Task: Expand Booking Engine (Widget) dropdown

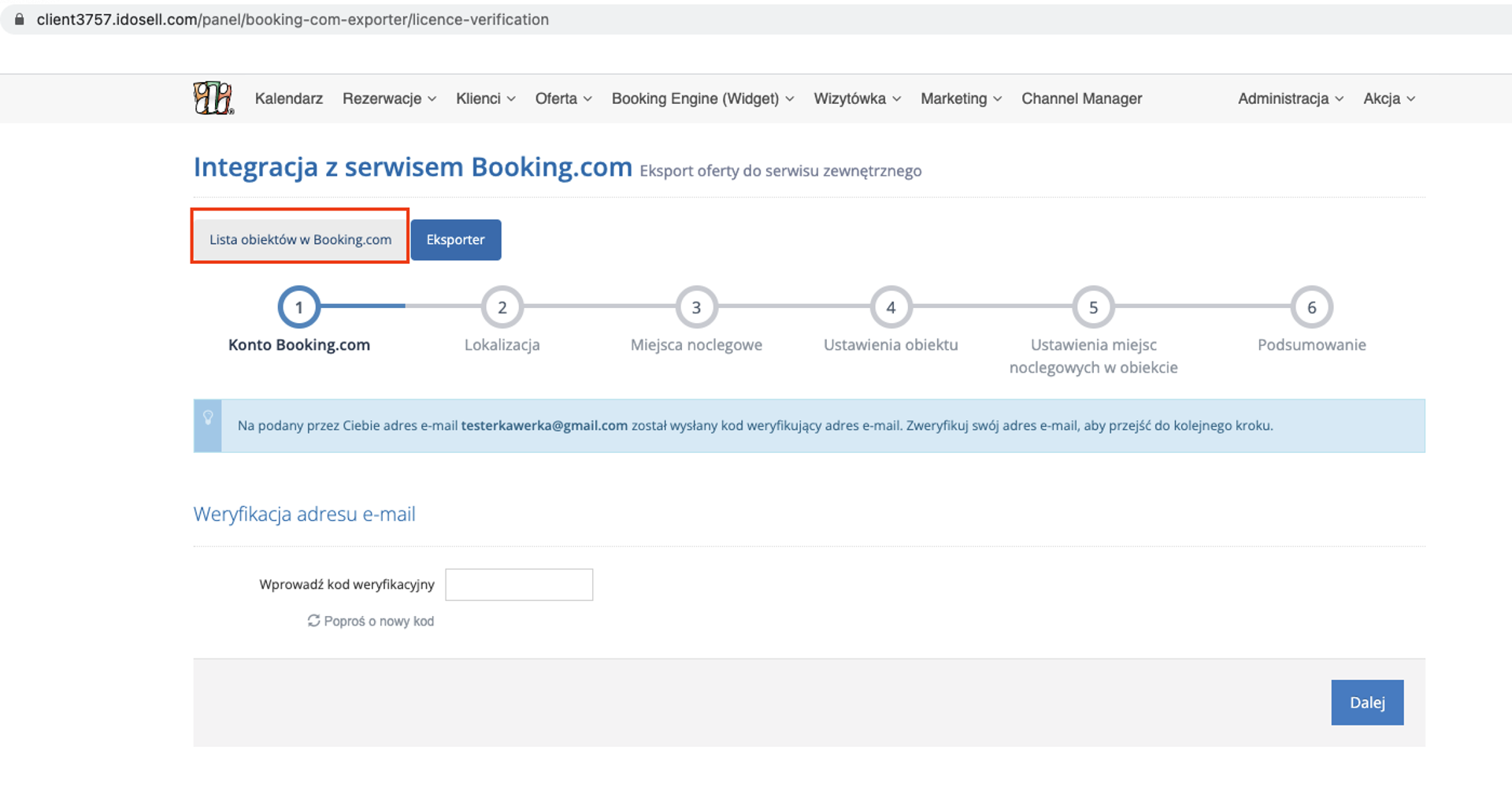Action: tap(703, 98)
